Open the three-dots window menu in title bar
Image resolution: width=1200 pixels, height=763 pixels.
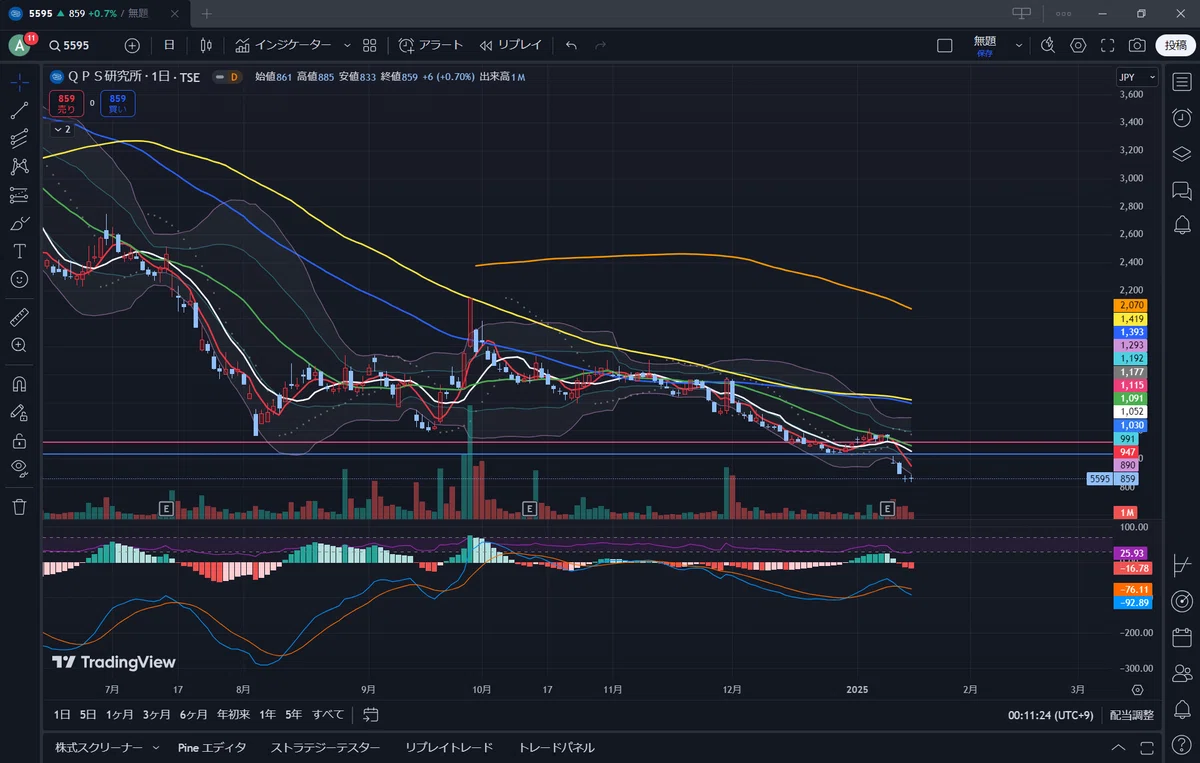(x=1065, y=13)
